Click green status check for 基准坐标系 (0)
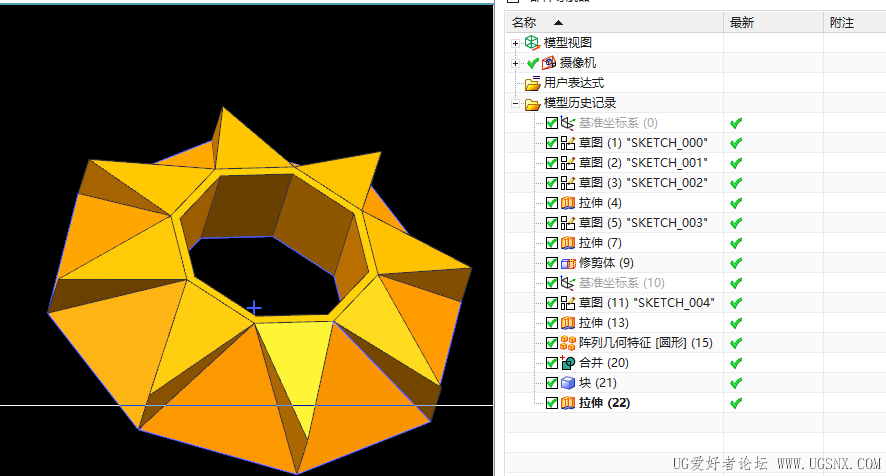This screenshot has height=476, width=886. pos(736,123)
